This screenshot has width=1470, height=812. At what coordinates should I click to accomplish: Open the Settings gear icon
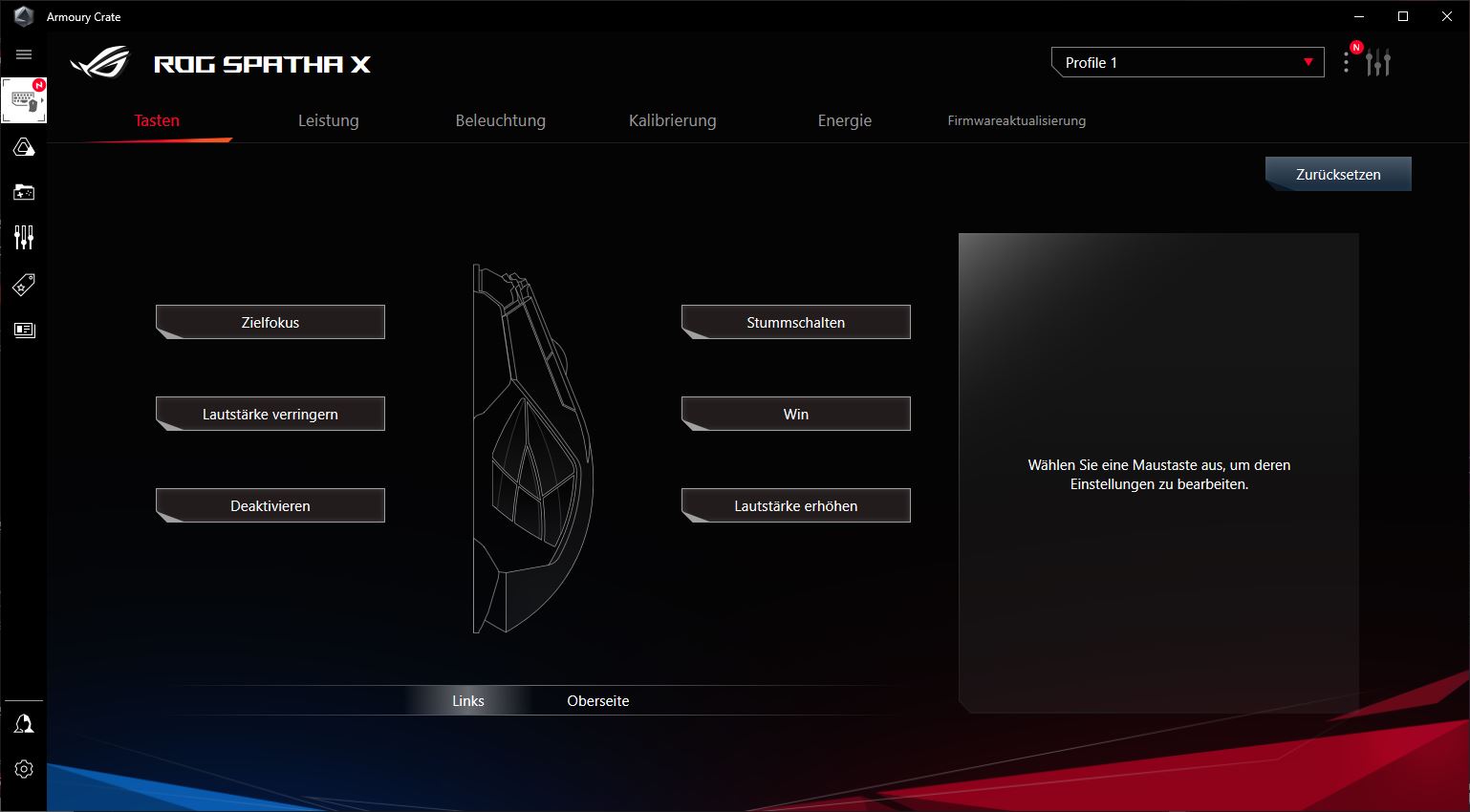coord(24,769)
